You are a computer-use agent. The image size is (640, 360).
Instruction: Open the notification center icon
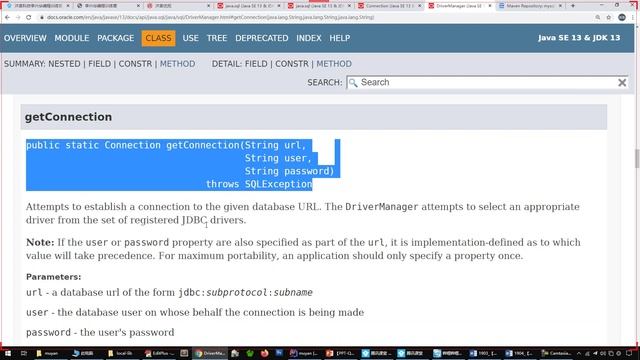[x=629, y=353]
